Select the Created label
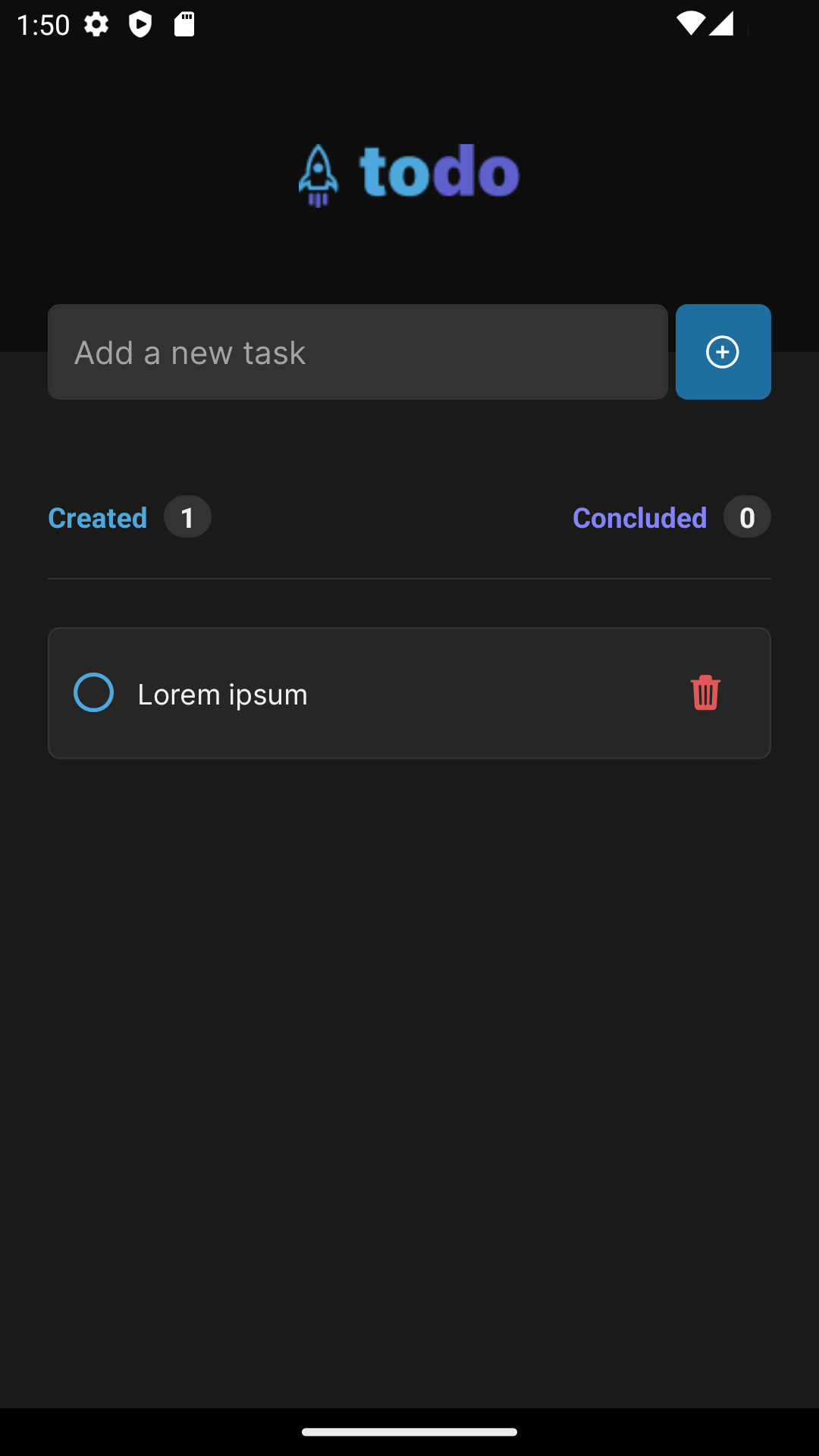Viewport: 819px width, 1456px height. coord(97,516)
